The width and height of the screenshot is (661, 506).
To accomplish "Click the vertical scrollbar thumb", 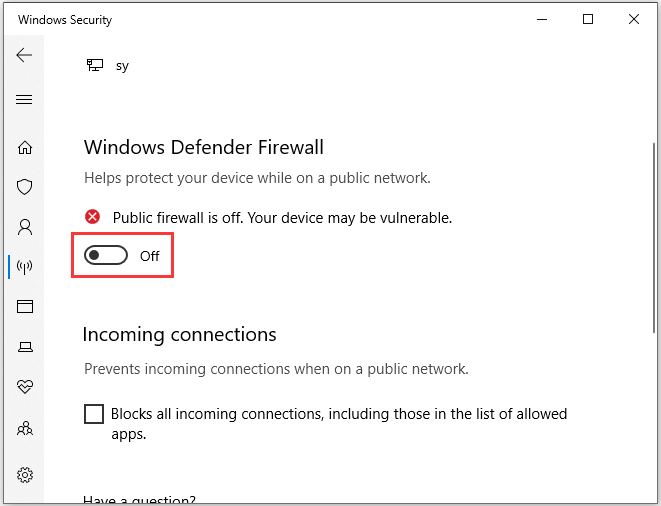I will coord(654,237).
